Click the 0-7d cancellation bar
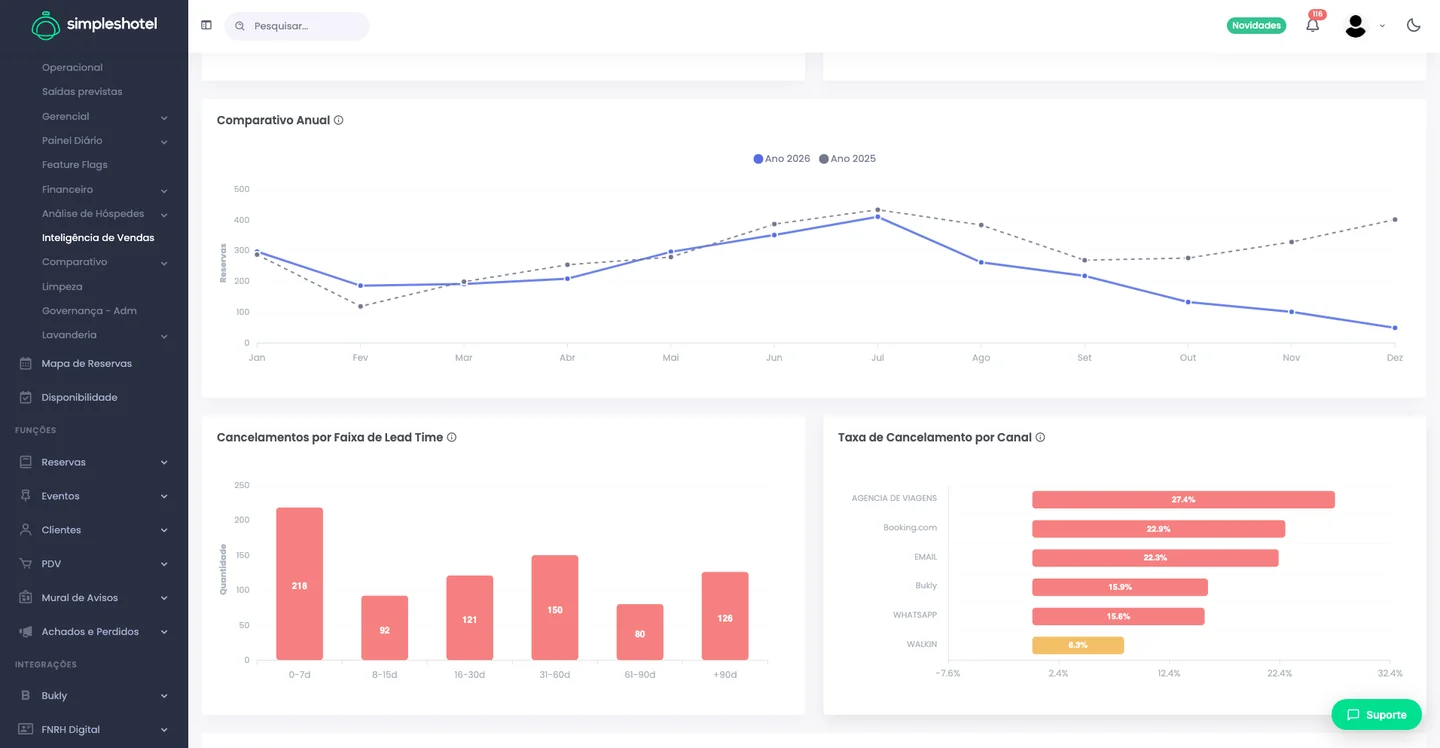This screenshot has width=1440, height=748. click(x=300, y=584)
